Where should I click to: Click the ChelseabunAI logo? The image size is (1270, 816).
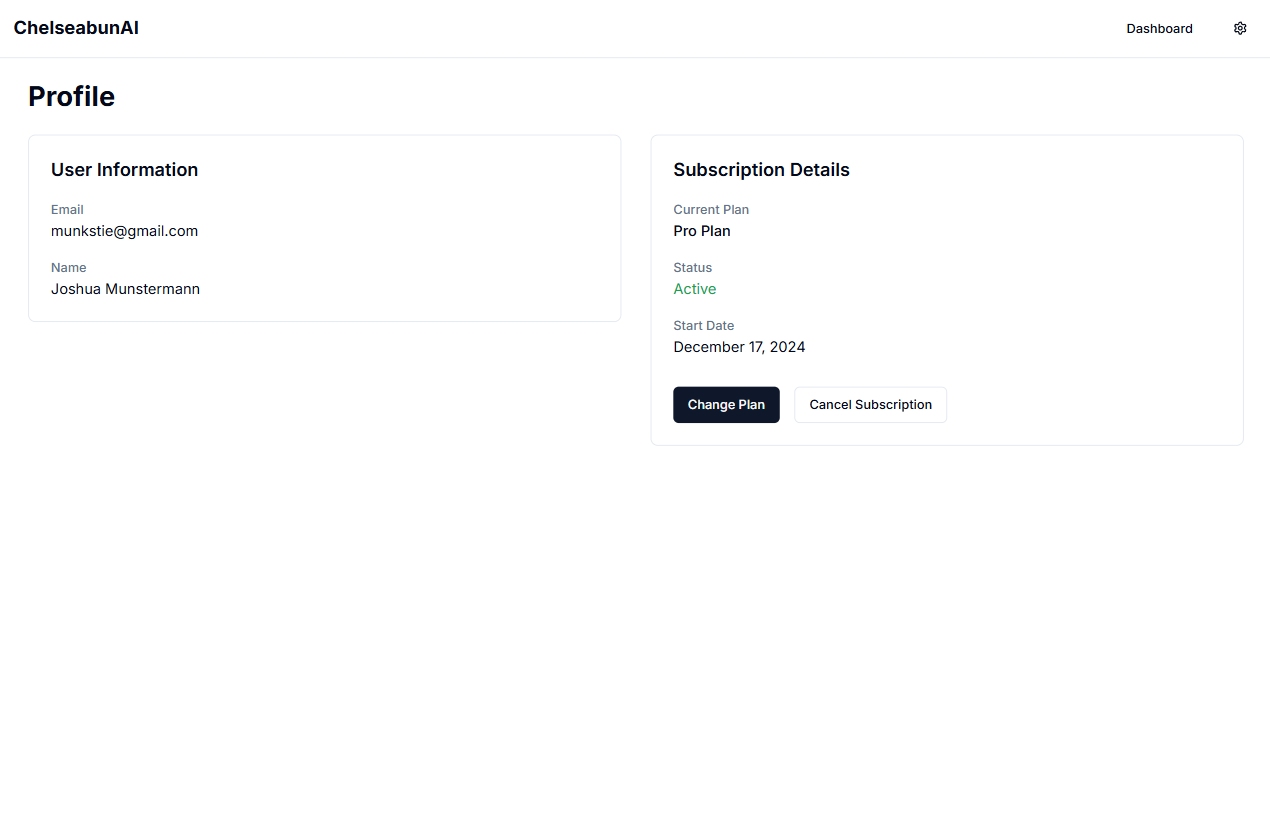pyautogui.click(x=76, y=28)
